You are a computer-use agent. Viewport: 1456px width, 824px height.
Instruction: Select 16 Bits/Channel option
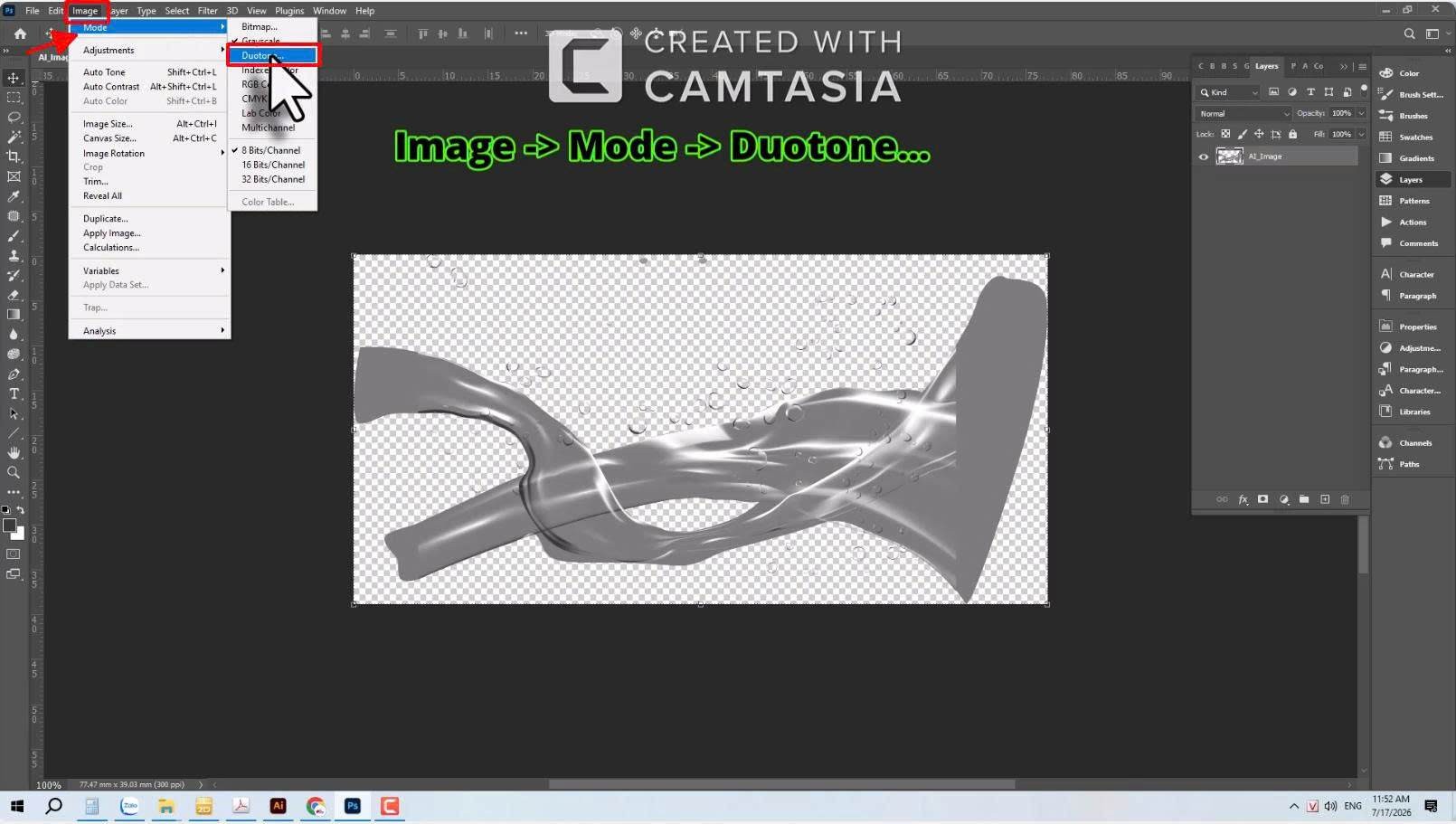click(x=273, y=165)
